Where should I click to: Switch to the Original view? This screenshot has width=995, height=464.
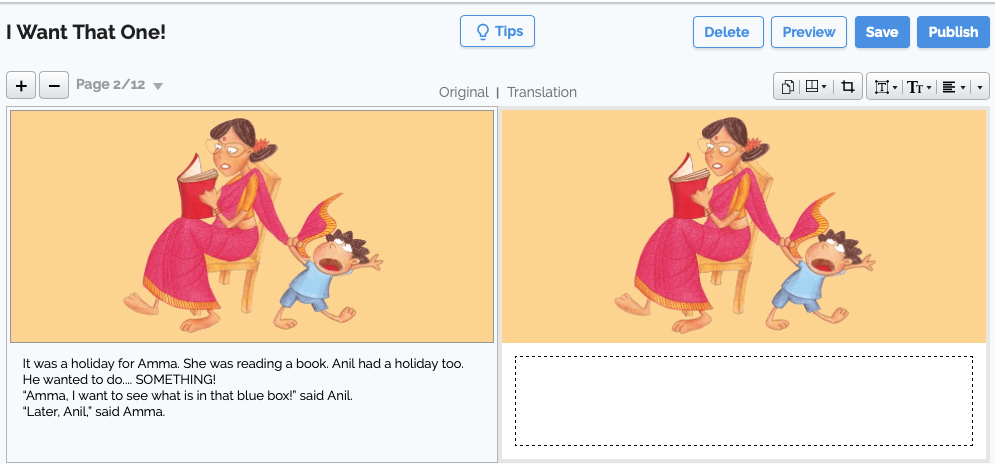pos(463,92)
